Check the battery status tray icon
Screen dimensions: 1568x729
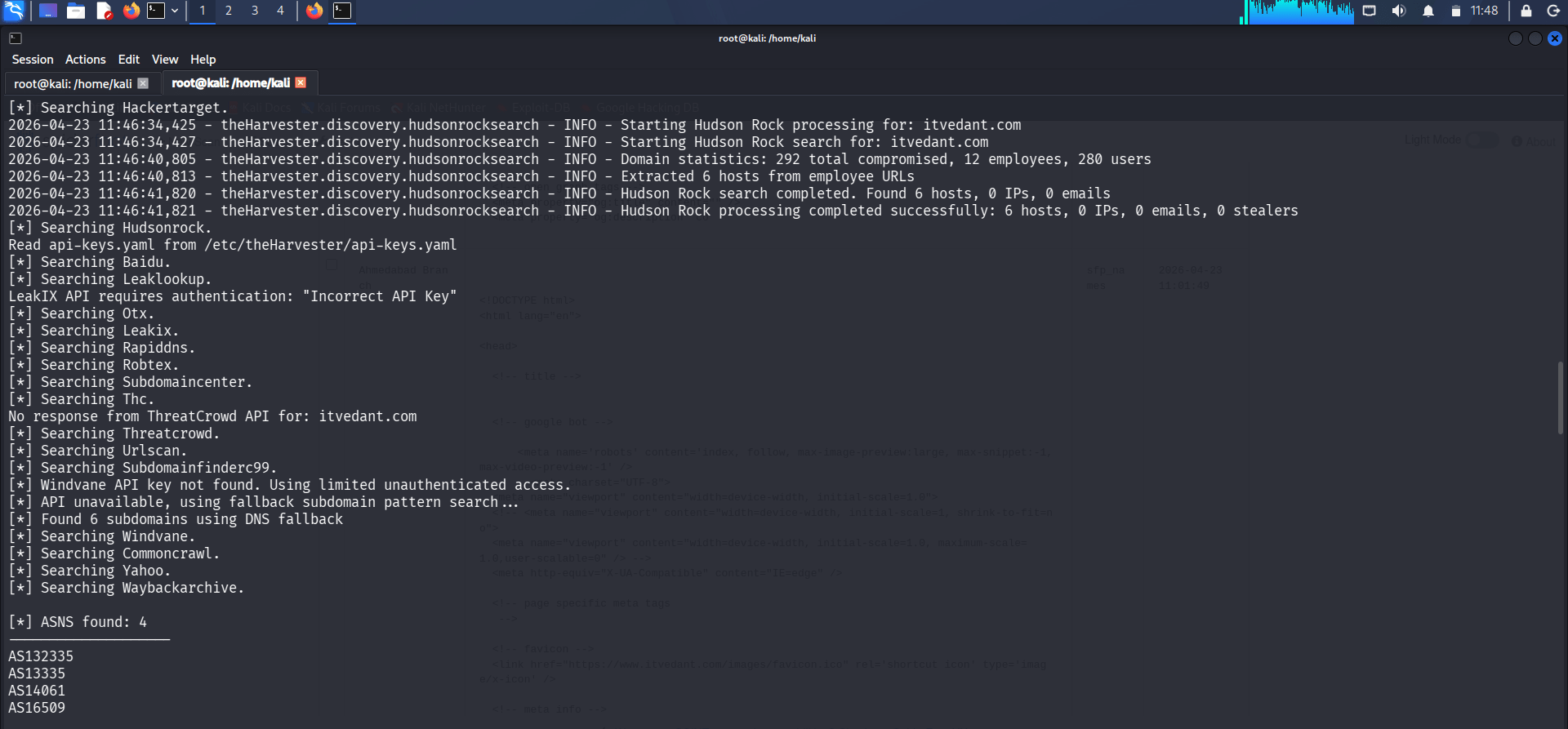[x=1455, y=11]
